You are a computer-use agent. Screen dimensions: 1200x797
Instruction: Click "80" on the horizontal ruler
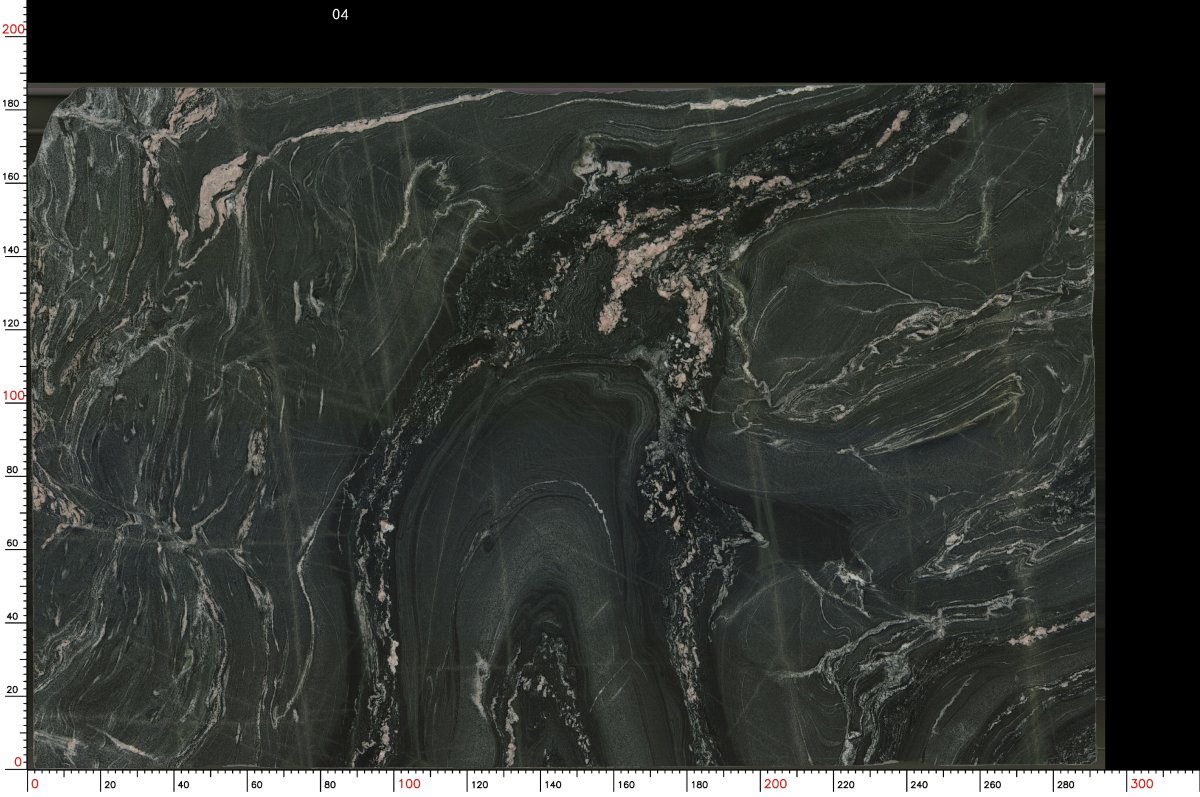pyautogui.click(x=330, y=785)
